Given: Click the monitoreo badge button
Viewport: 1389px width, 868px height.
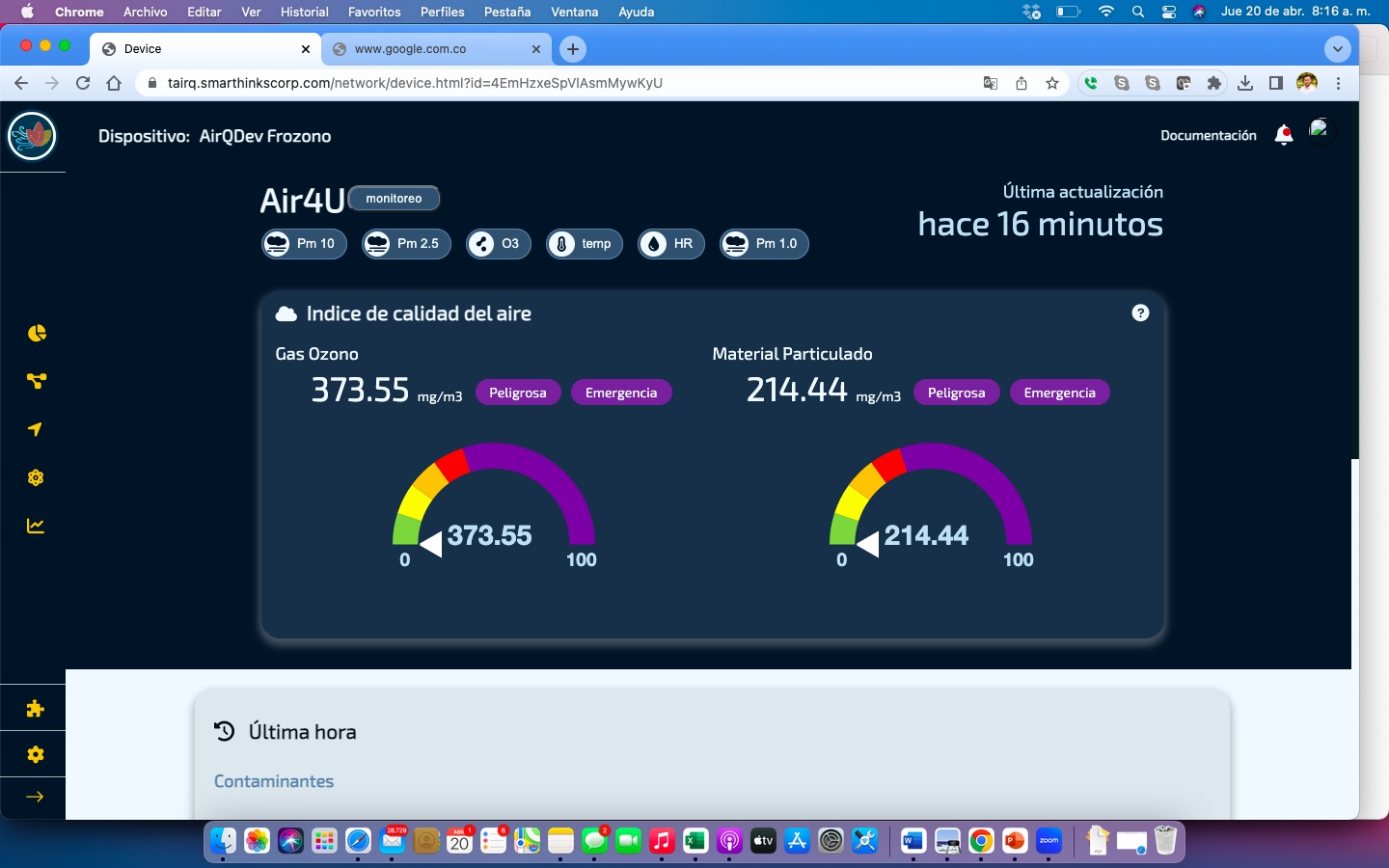Looking at the screenshot, I should click(394, 199).
